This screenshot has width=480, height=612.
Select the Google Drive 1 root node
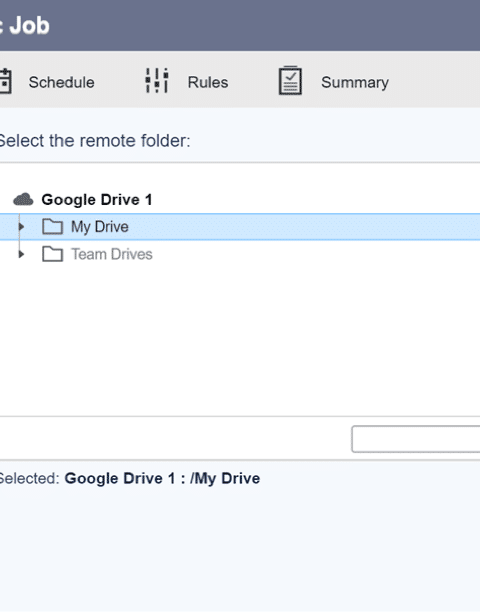(97, 200)
